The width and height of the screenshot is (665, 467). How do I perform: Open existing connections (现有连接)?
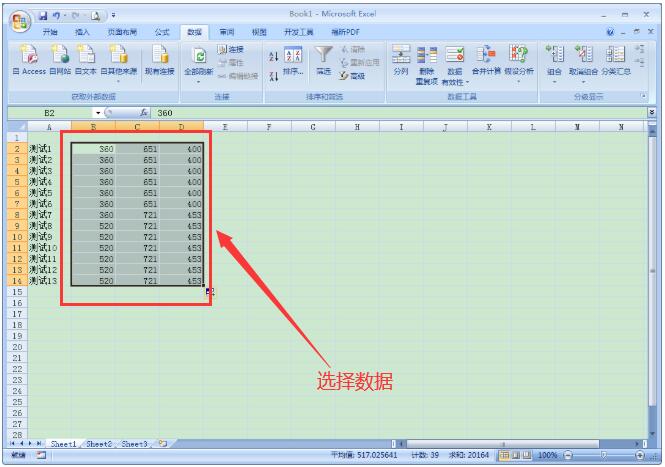[159, 60]
